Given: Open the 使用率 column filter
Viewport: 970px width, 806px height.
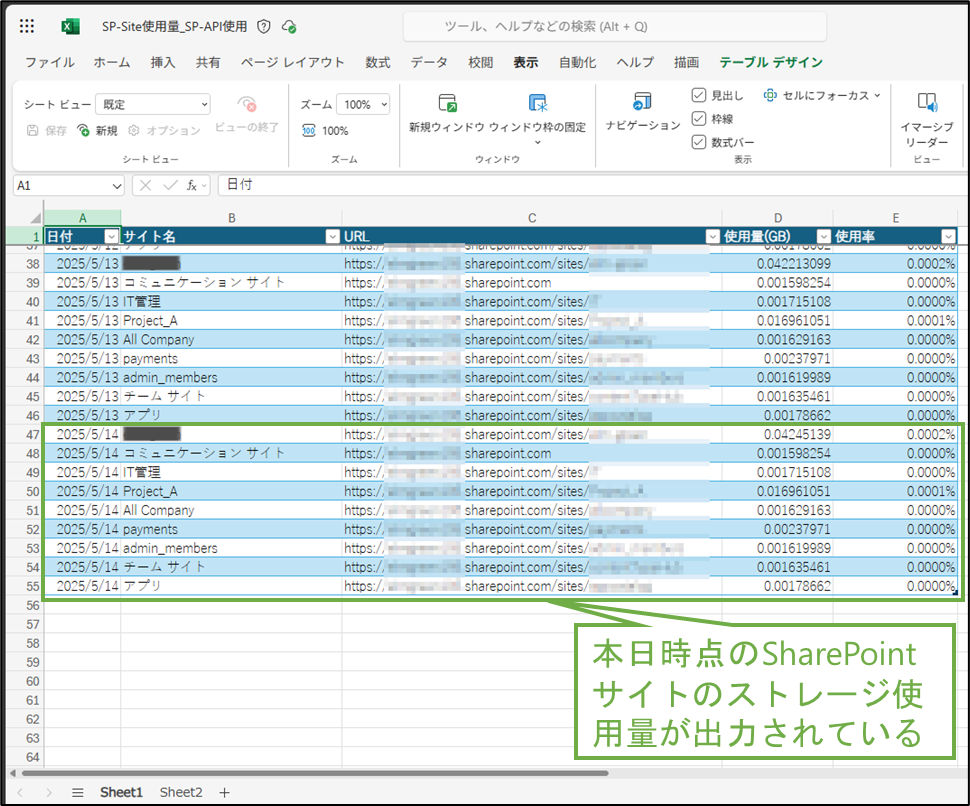Looking at the screenshot, I should 948,236.
